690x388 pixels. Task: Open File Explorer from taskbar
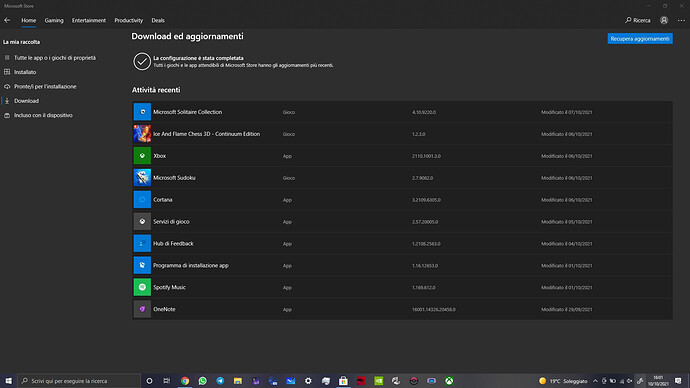(238, 381)
